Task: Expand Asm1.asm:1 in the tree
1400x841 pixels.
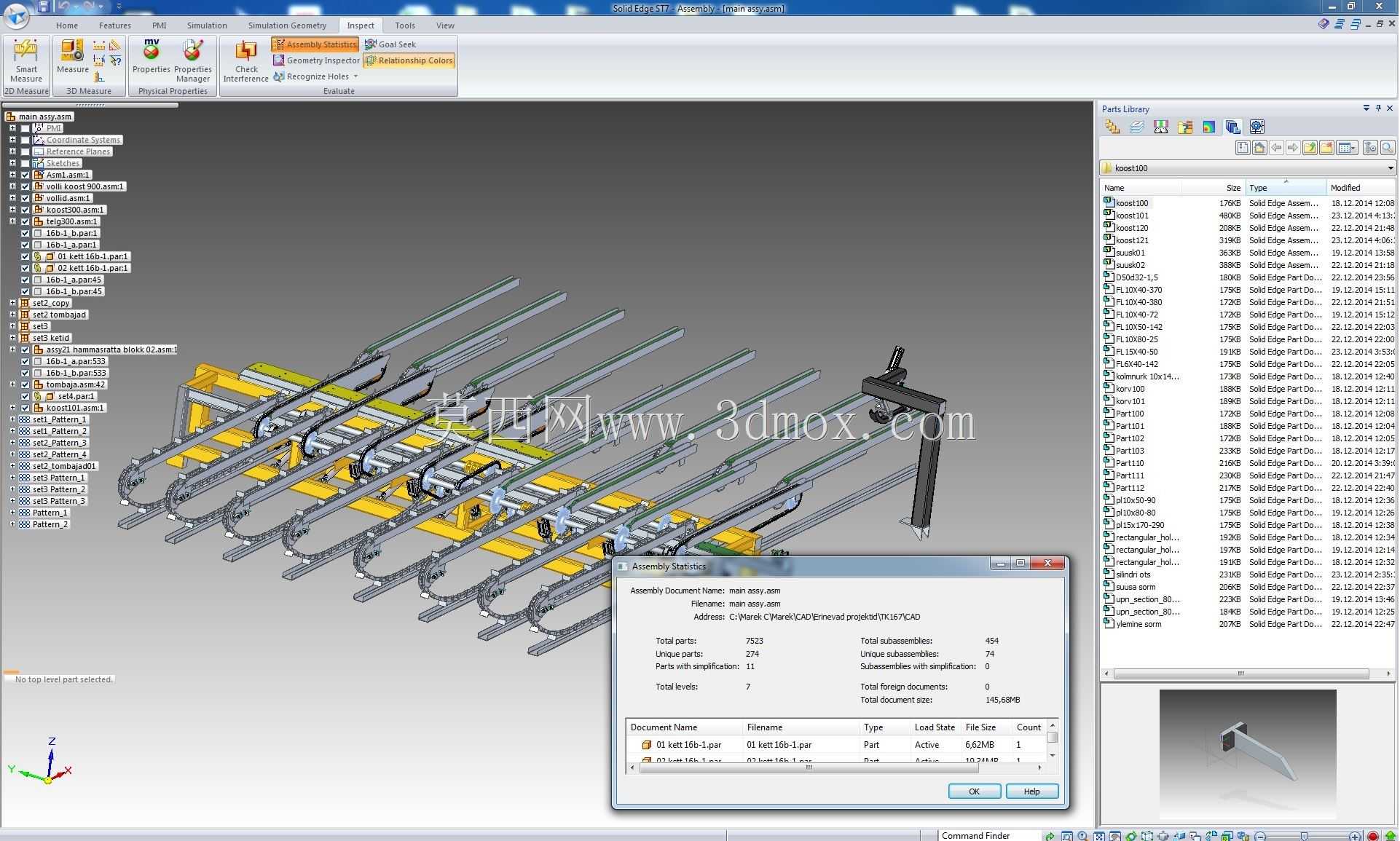Action: 12,175
